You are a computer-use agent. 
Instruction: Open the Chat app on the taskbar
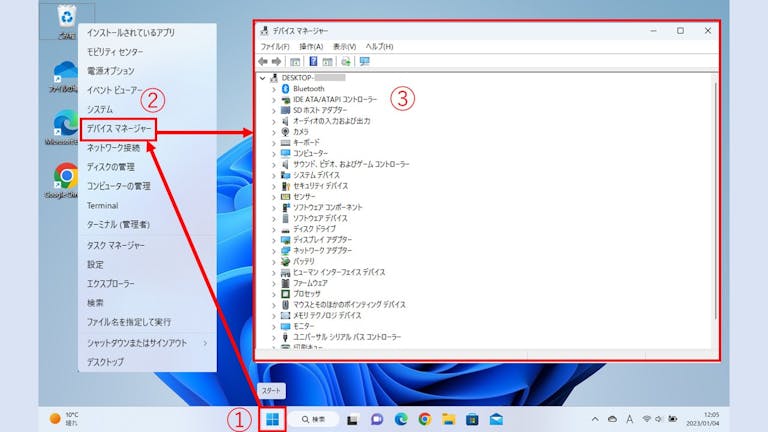[377, 419]
